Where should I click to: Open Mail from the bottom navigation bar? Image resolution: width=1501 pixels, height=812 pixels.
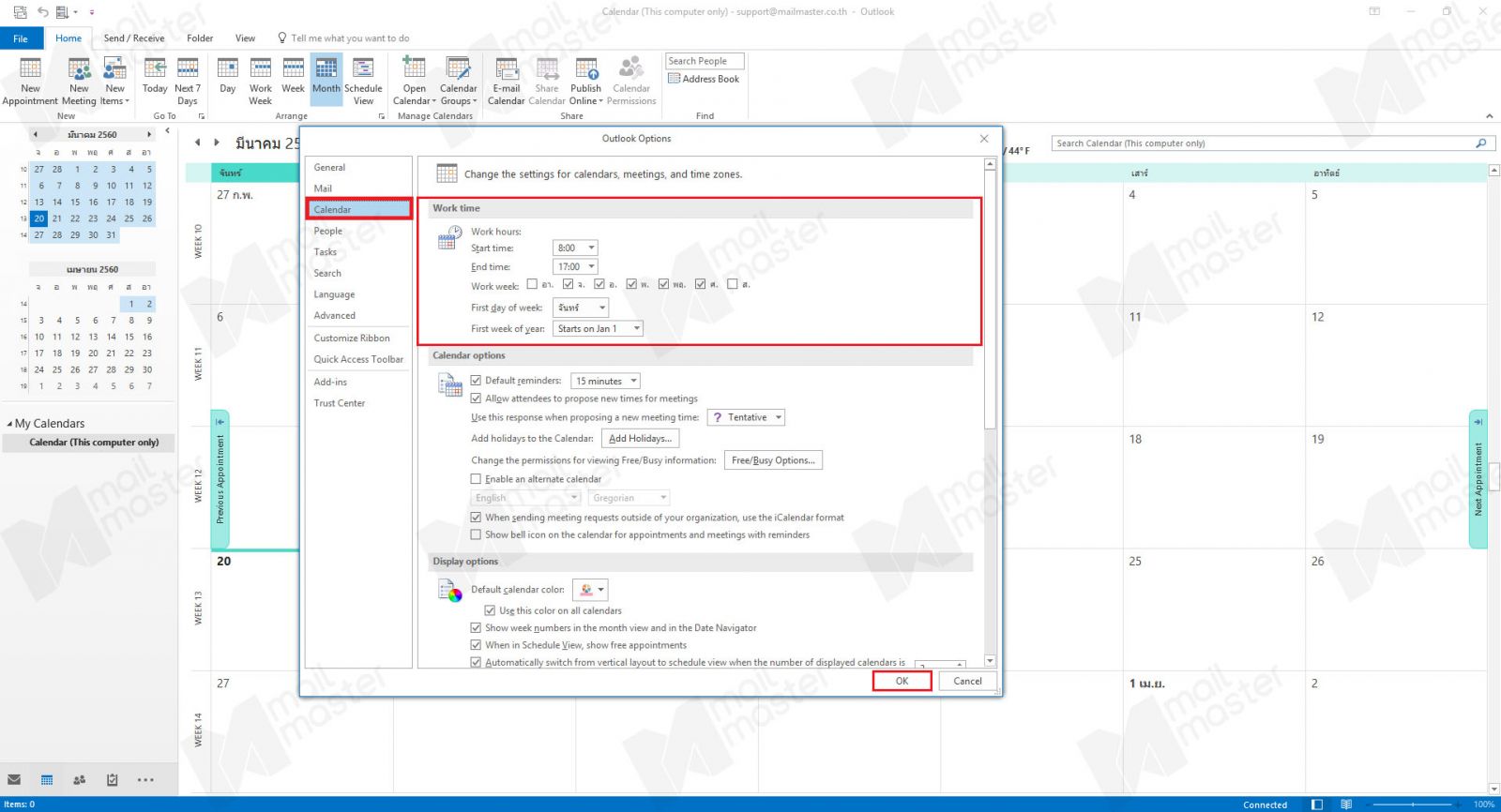pos(14,779)
